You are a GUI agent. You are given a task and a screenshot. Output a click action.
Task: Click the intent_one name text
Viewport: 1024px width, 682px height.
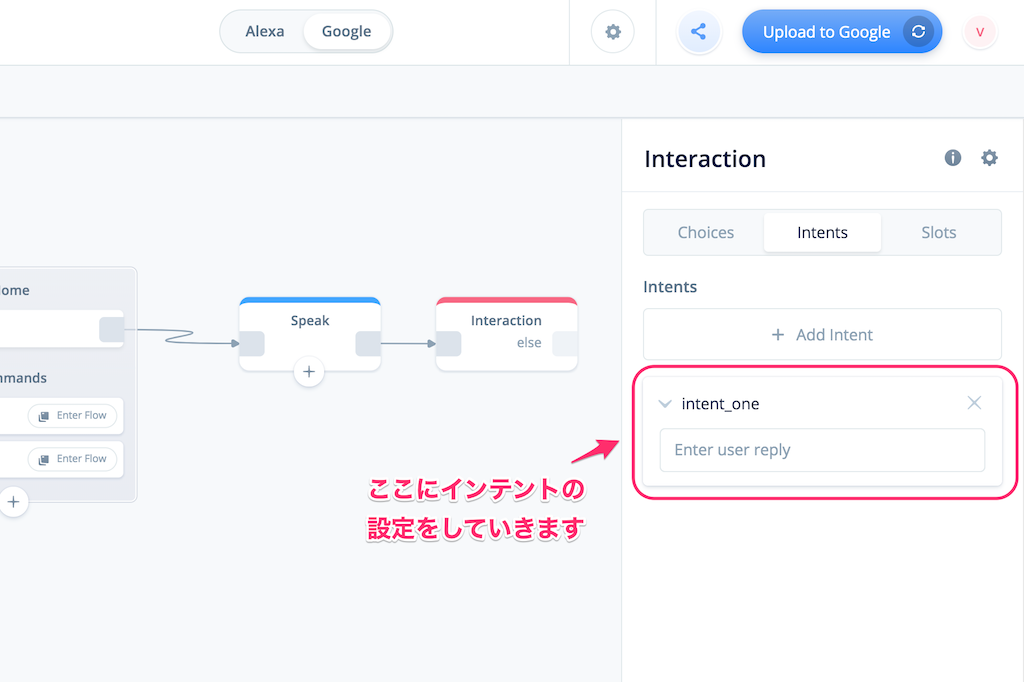tap(720, 404)
